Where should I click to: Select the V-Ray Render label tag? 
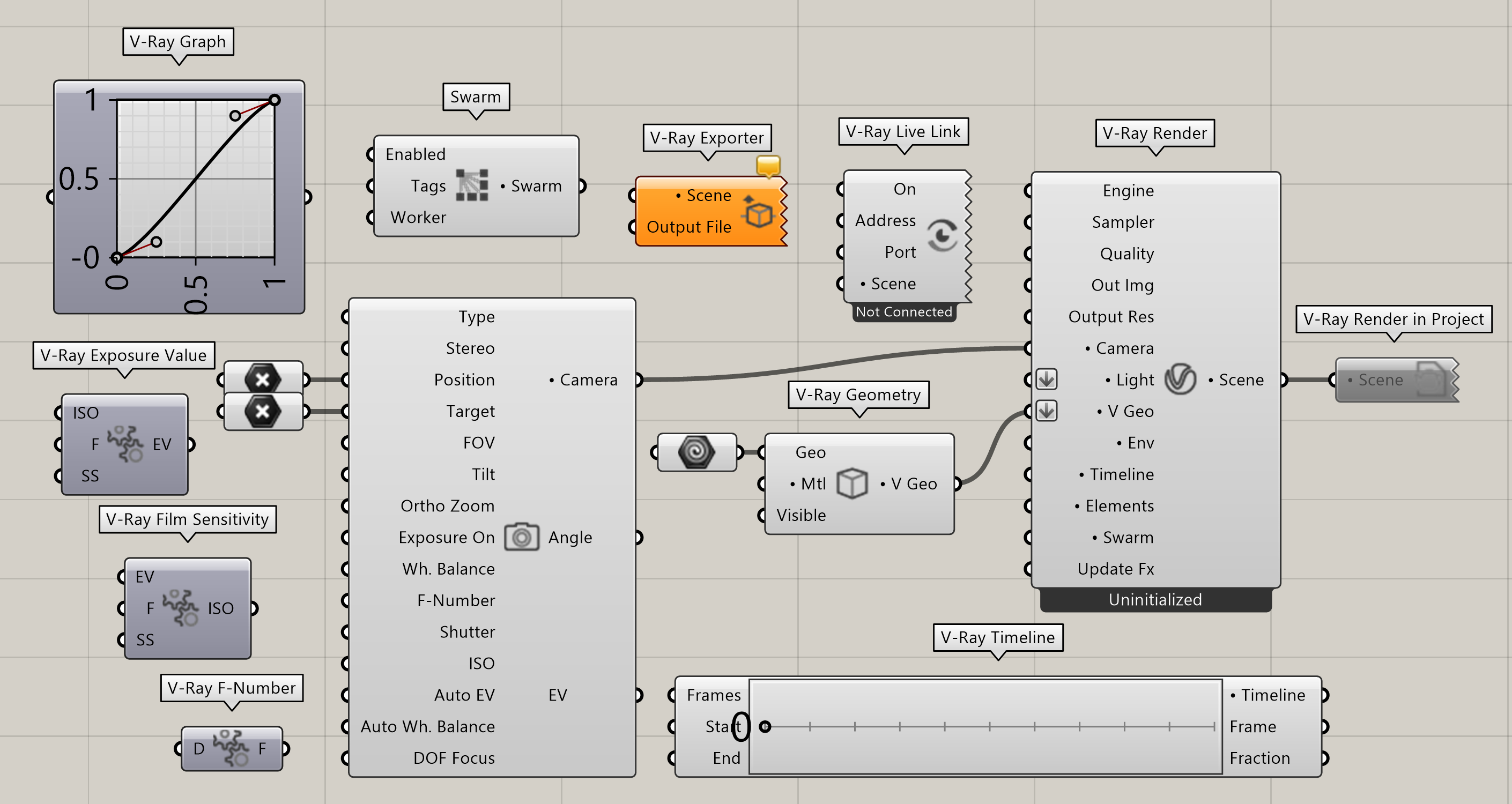pyautogui.click(x=1154, y=133)
